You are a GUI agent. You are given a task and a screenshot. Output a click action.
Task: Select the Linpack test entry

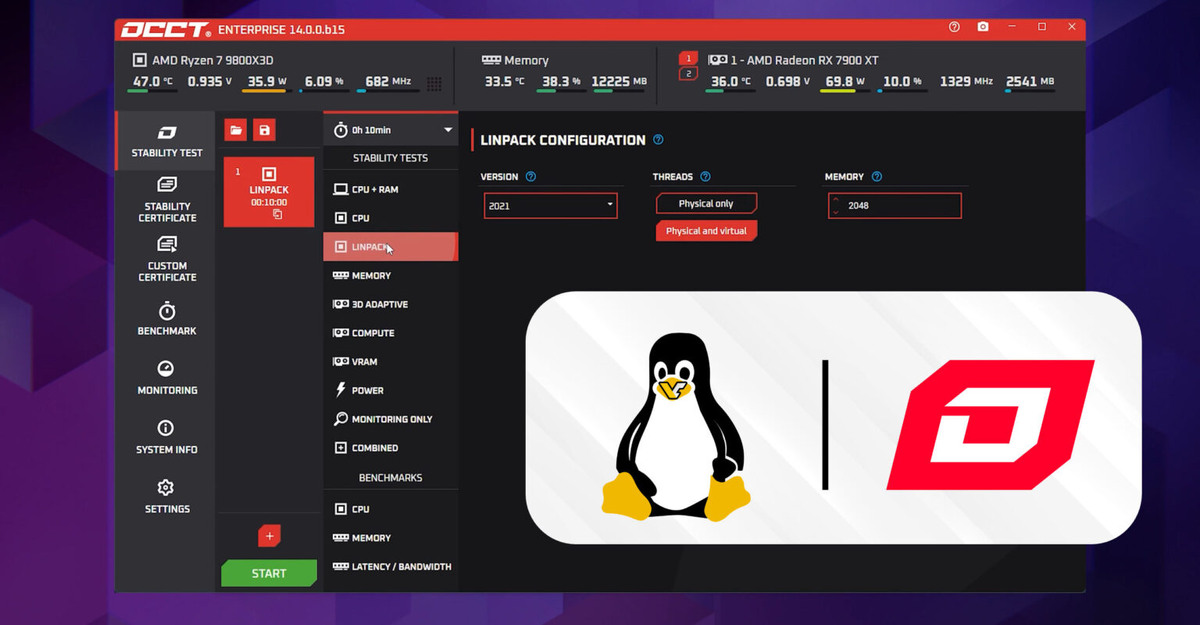390,247
